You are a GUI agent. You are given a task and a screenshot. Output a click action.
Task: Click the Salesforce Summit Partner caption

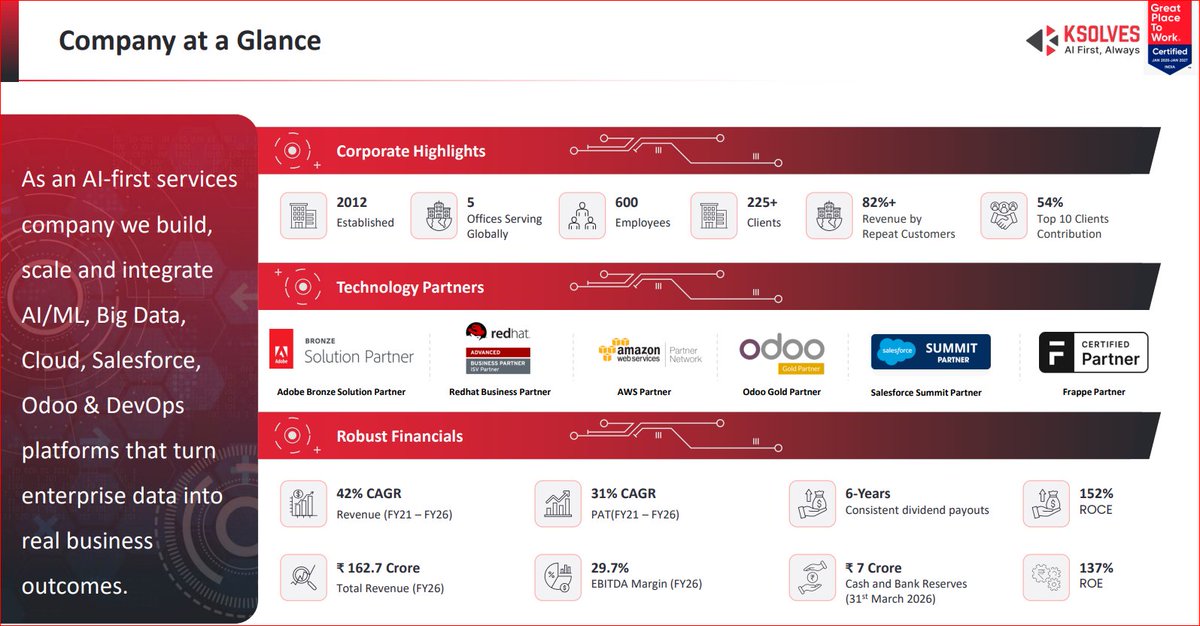pyautogui.click(x=926, y=393)
